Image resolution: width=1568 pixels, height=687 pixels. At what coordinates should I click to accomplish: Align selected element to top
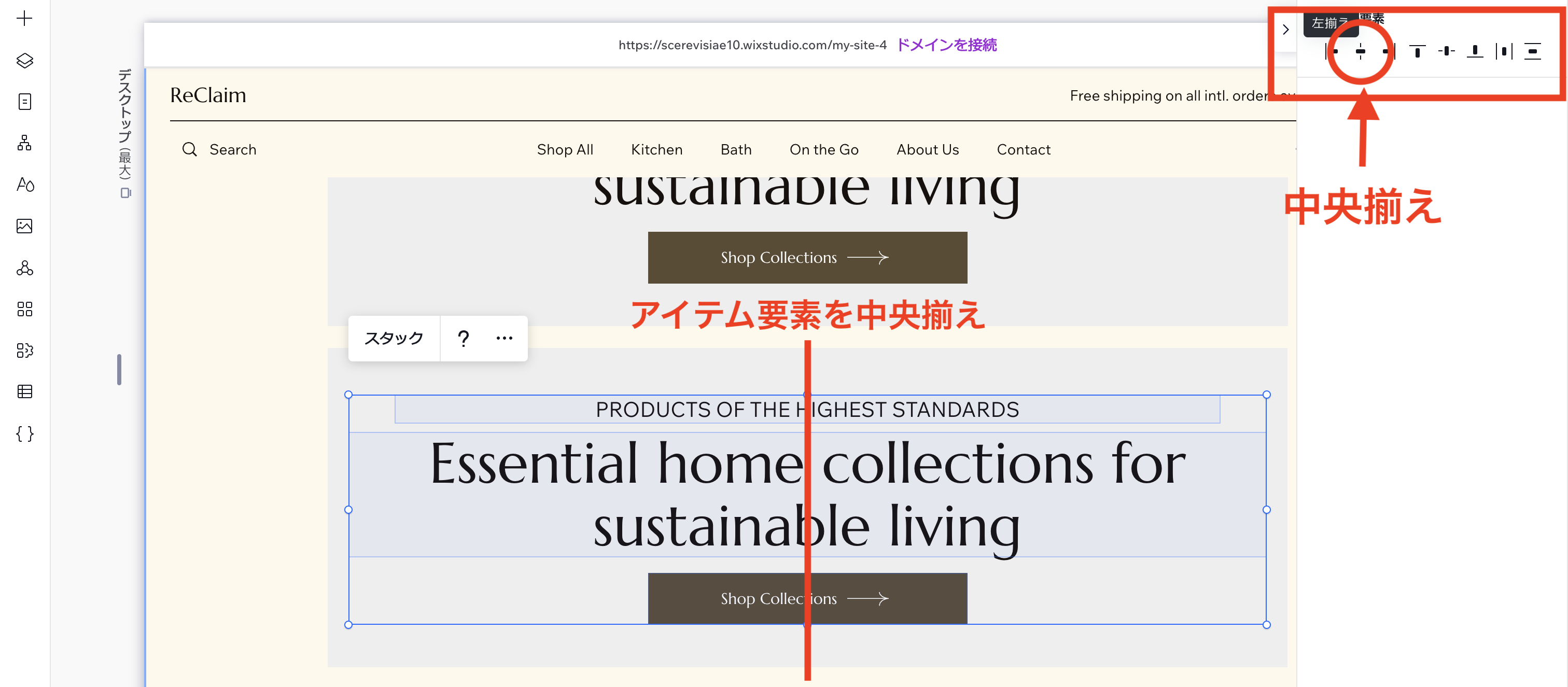point(1418,51)
